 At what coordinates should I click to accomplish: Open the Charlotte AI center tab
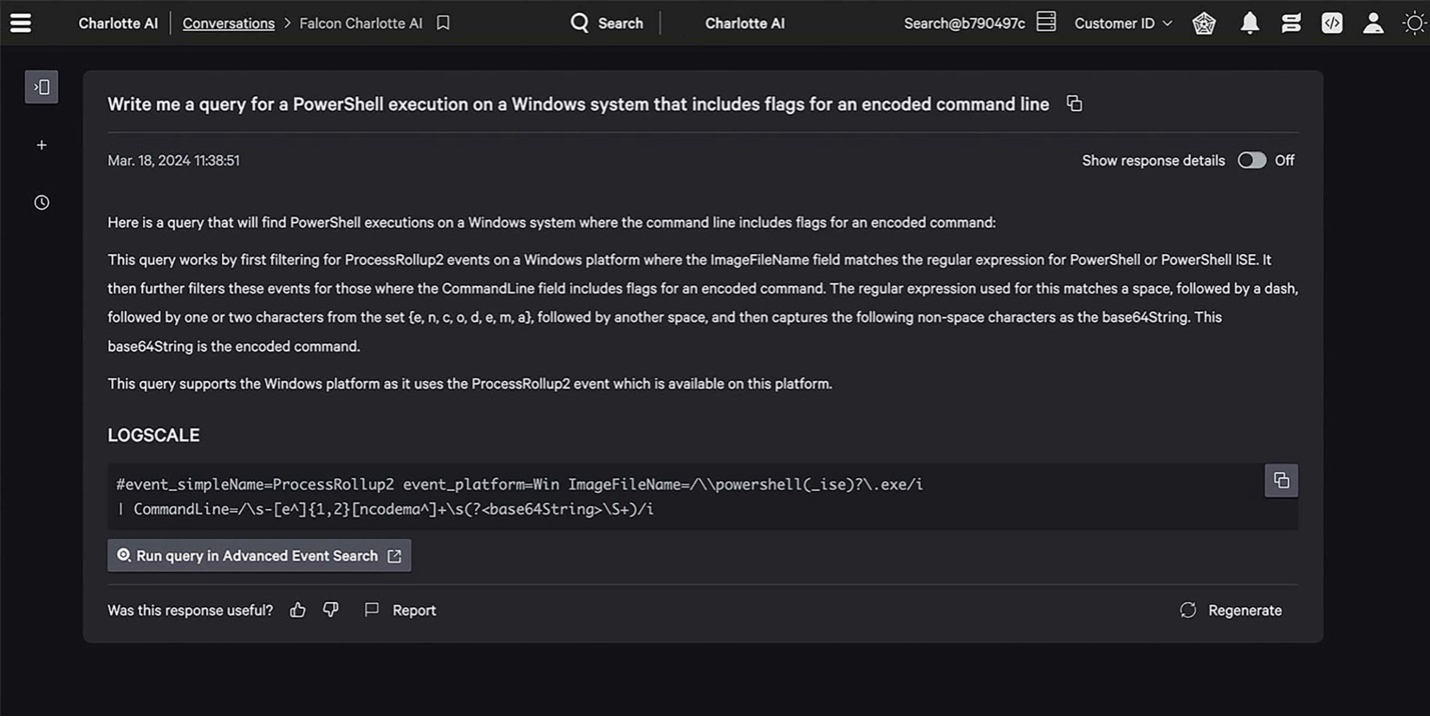[x=745, y=23]
